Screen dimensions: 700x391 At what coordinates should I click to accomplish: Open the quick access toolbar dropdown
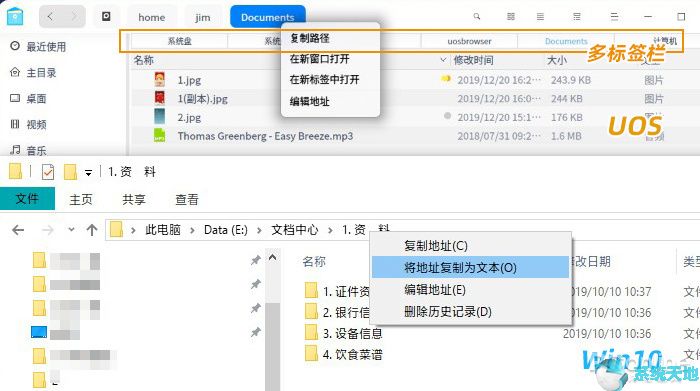[x=88, y=173]
